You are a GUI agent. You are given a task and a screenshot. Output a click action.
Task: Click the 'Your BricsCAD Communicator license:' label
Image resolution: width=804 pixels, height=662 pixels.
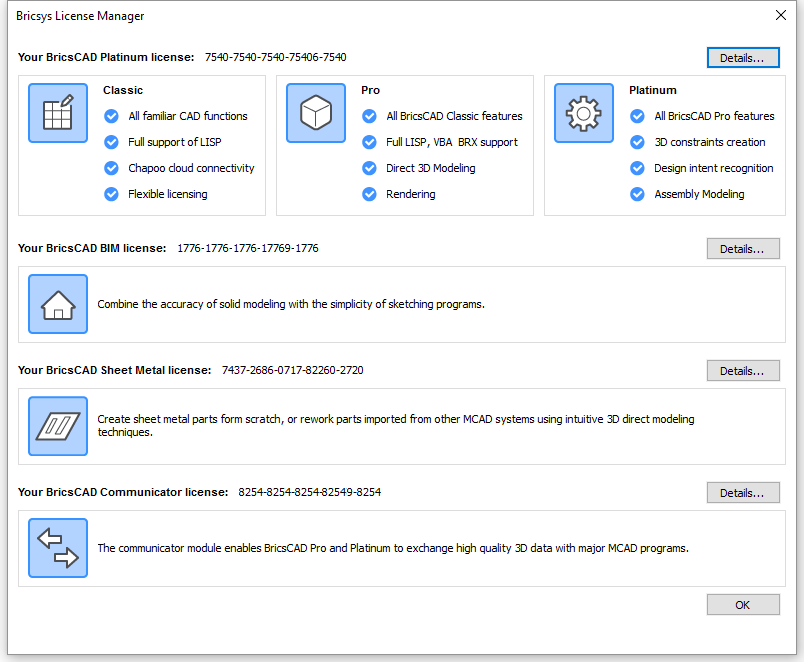coord(123,492)
